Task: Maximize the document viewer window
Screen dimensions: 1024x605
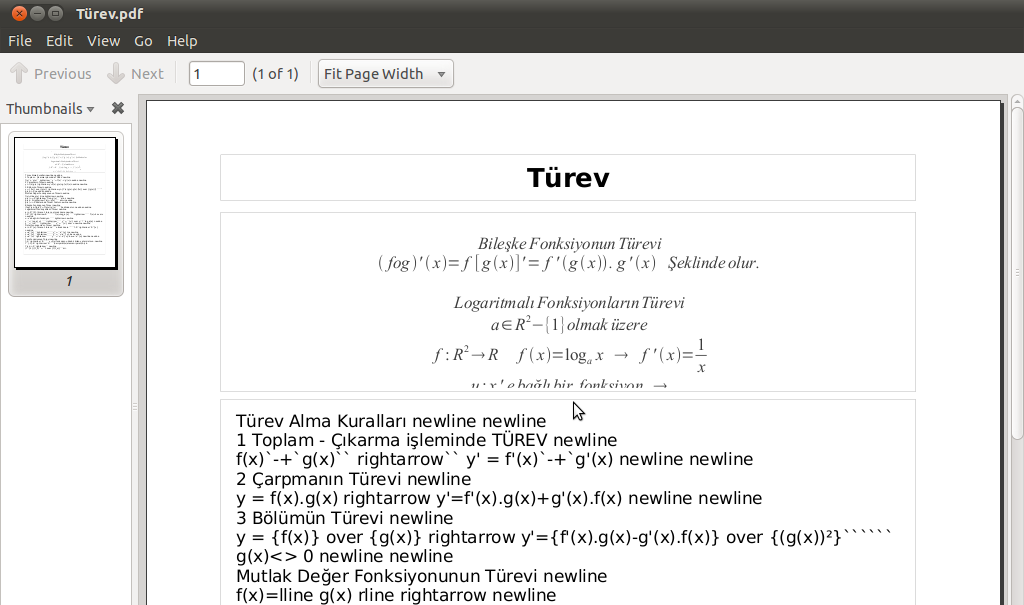Action: [57, 13]
